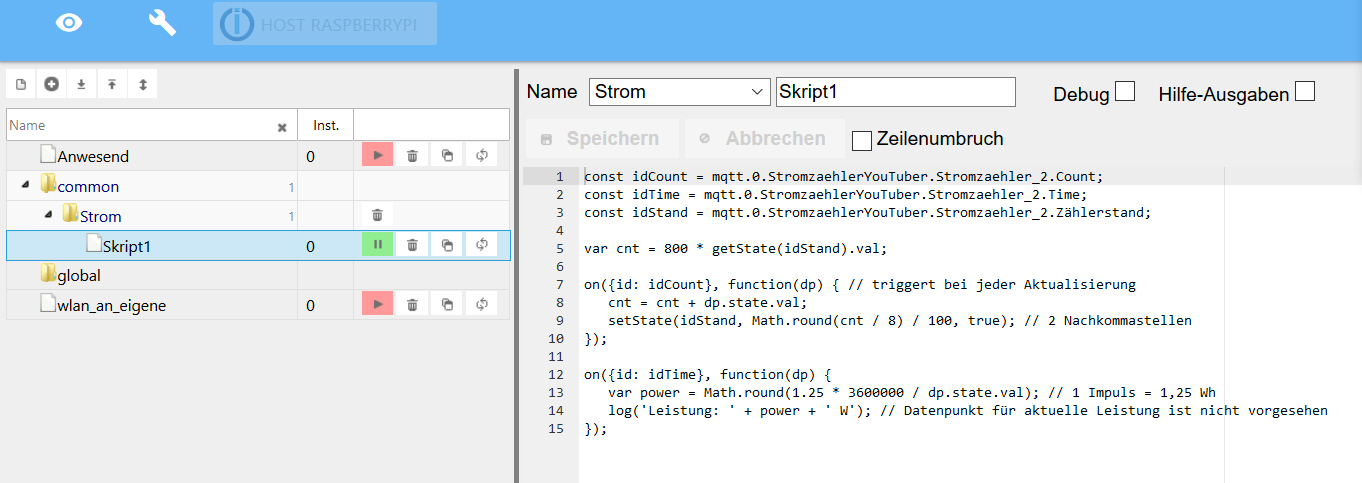Click the eye icon in top bar

(69, 23)
